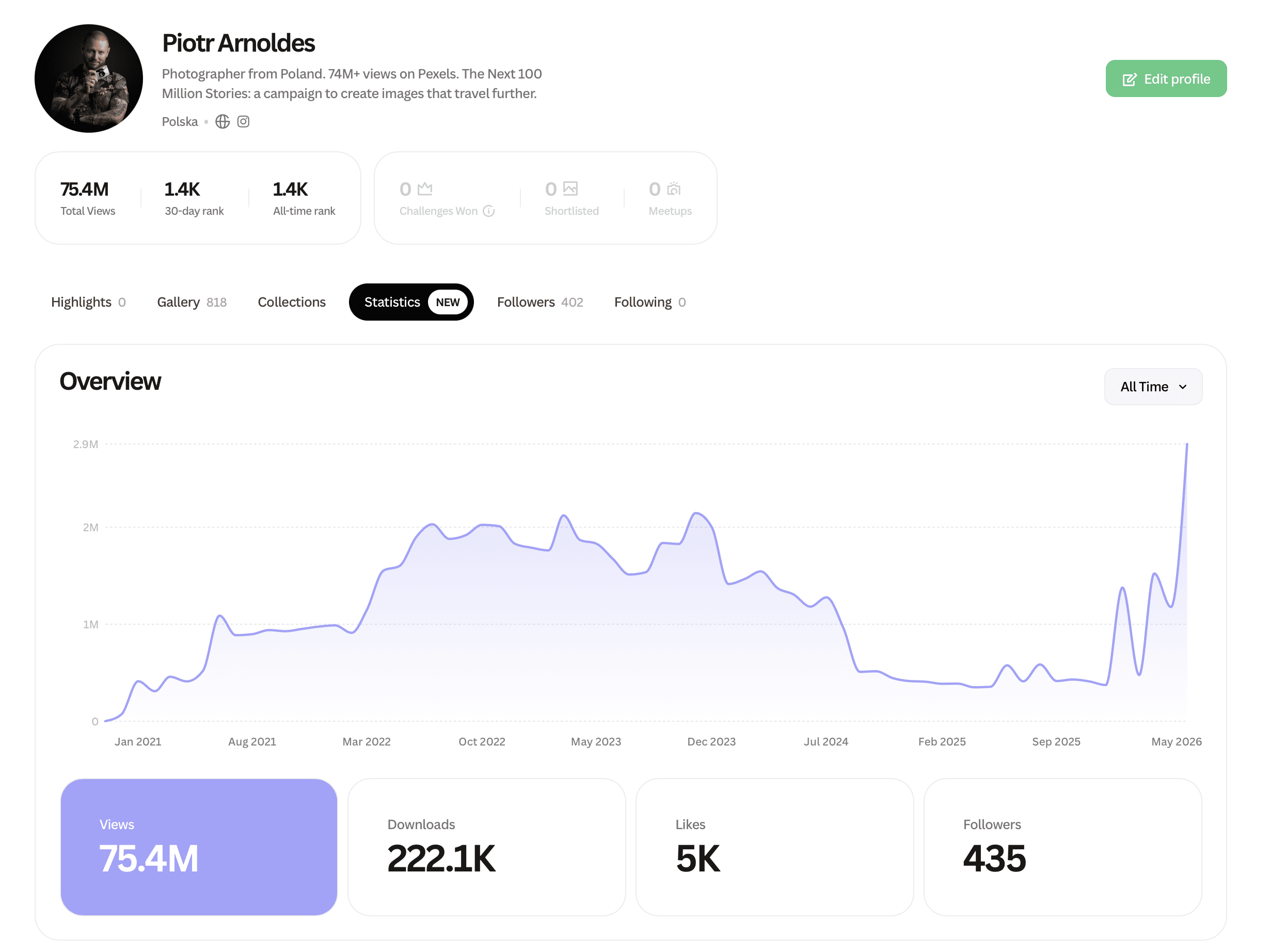Click the Meetups camera icon
This screenshot has height=952, width=1270.
click(x=674, y=188)
